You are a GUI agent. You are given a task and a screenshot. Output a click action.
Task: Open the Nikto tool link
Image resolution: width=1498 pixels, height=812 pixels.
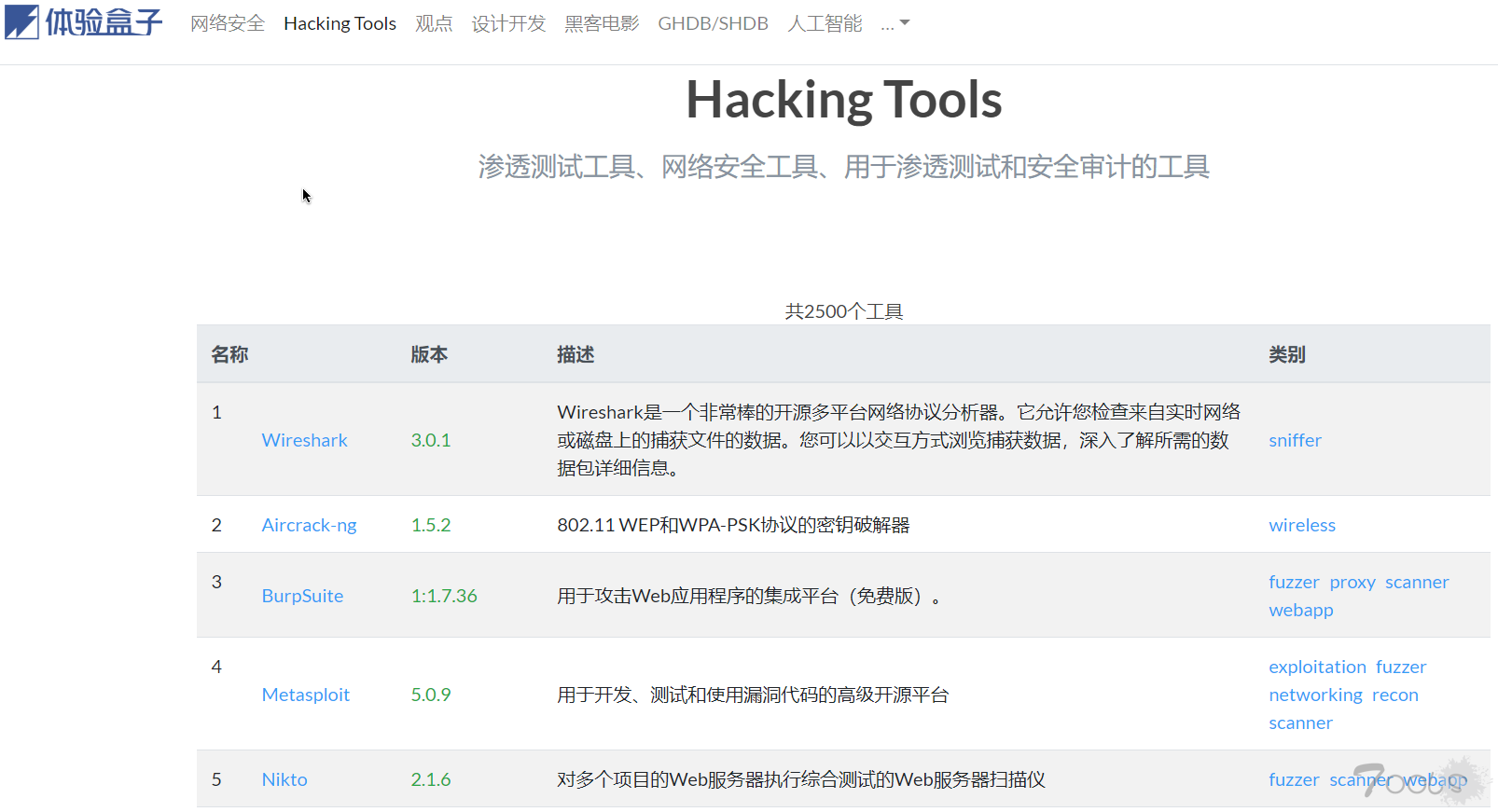click(284, 779)
